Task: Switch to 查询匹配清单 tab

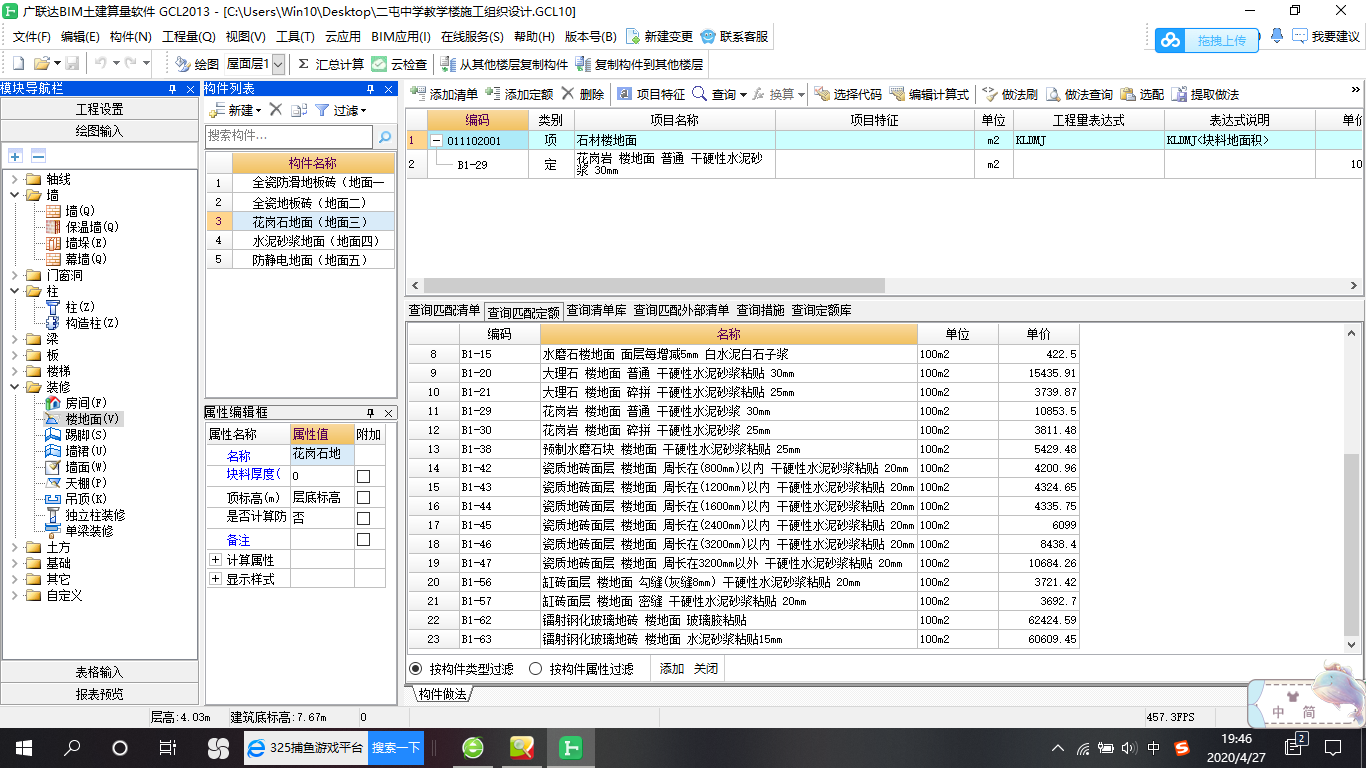Action: (x=444, y=310)
